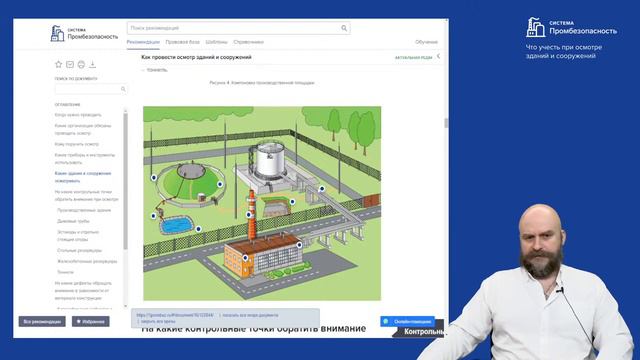Click the envelope icon beside the star

click(70, 64)
